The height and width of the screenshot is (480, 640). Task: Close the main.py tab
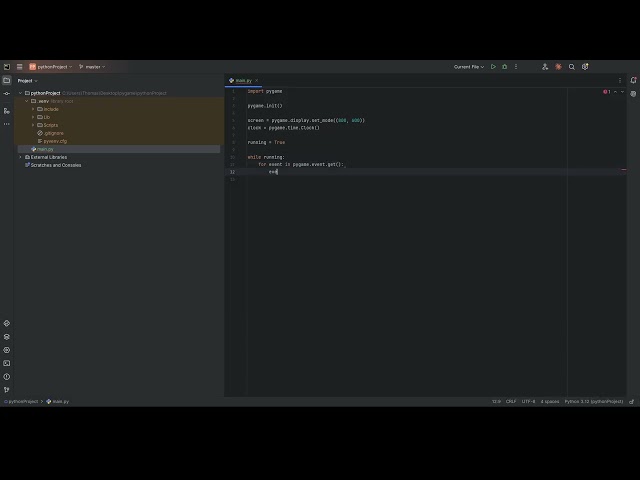256,80
